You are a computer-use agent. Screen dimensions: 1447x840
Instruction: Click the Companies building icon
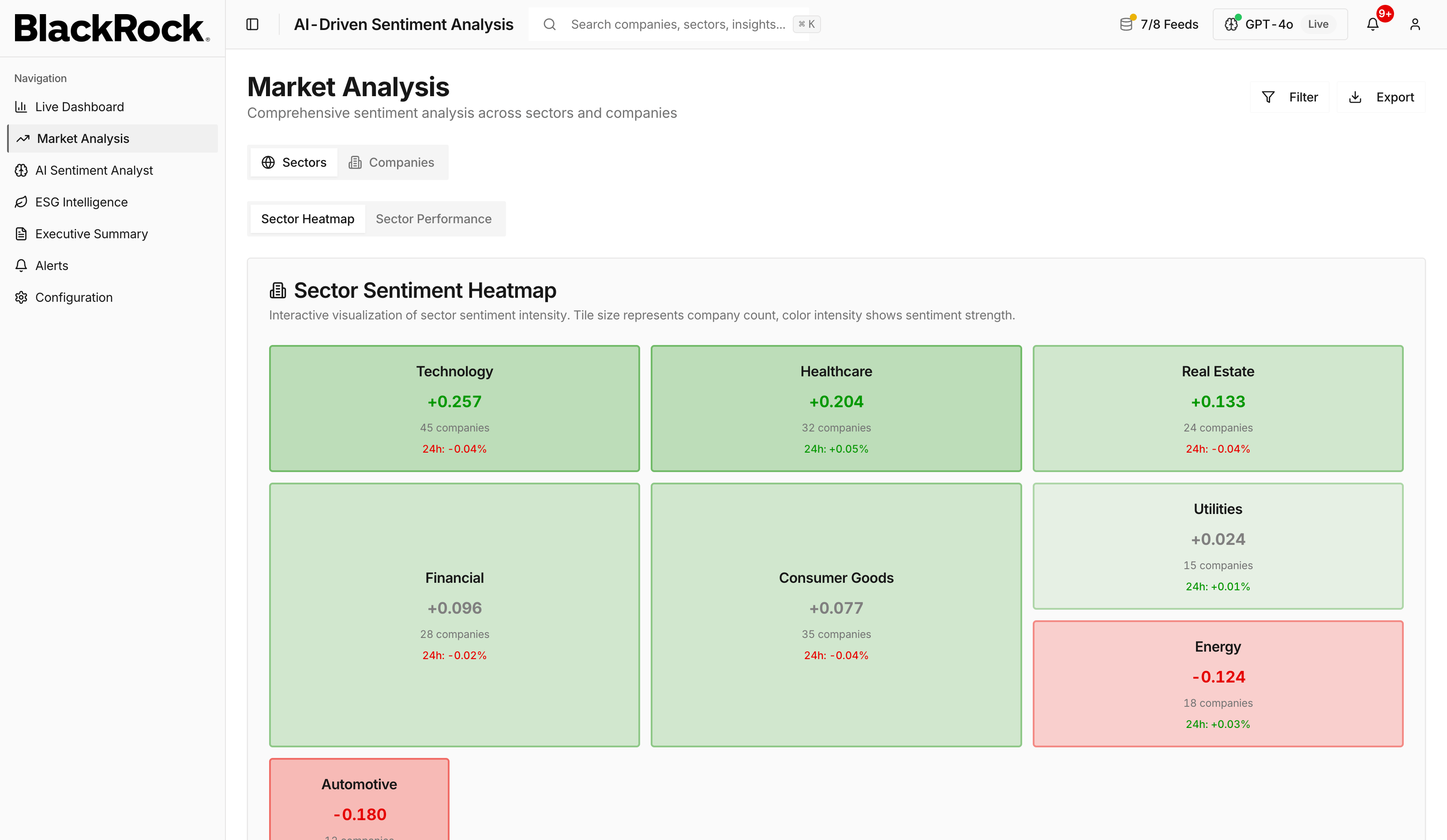coord(355,162)
